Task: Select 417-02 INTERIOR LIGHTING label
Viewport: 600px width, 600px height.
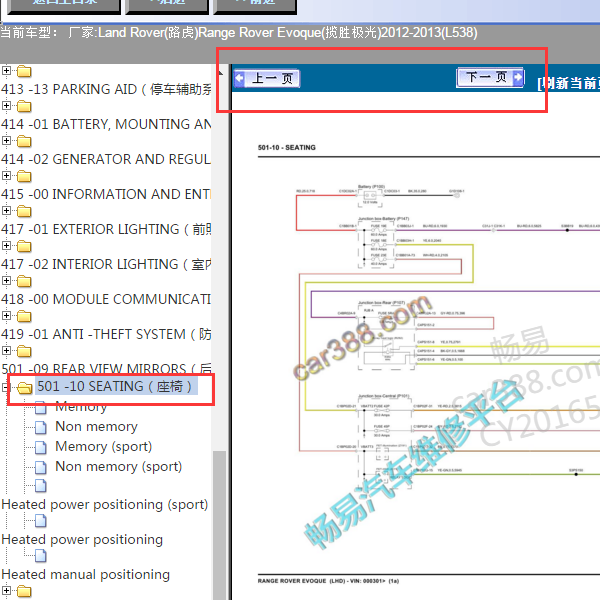Action: tap(106, 264)
